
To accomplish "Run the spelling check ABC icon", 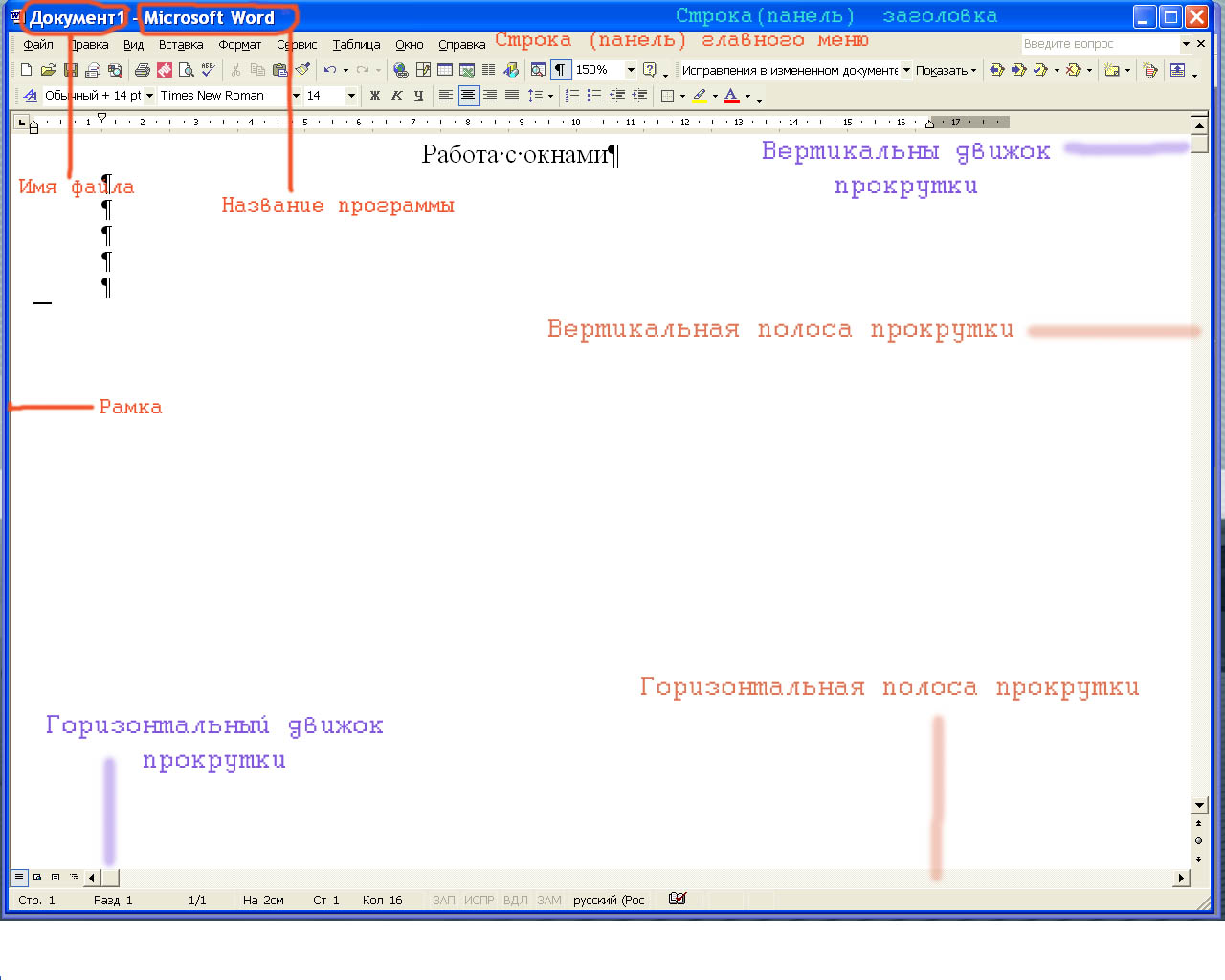I will (208, 70).
